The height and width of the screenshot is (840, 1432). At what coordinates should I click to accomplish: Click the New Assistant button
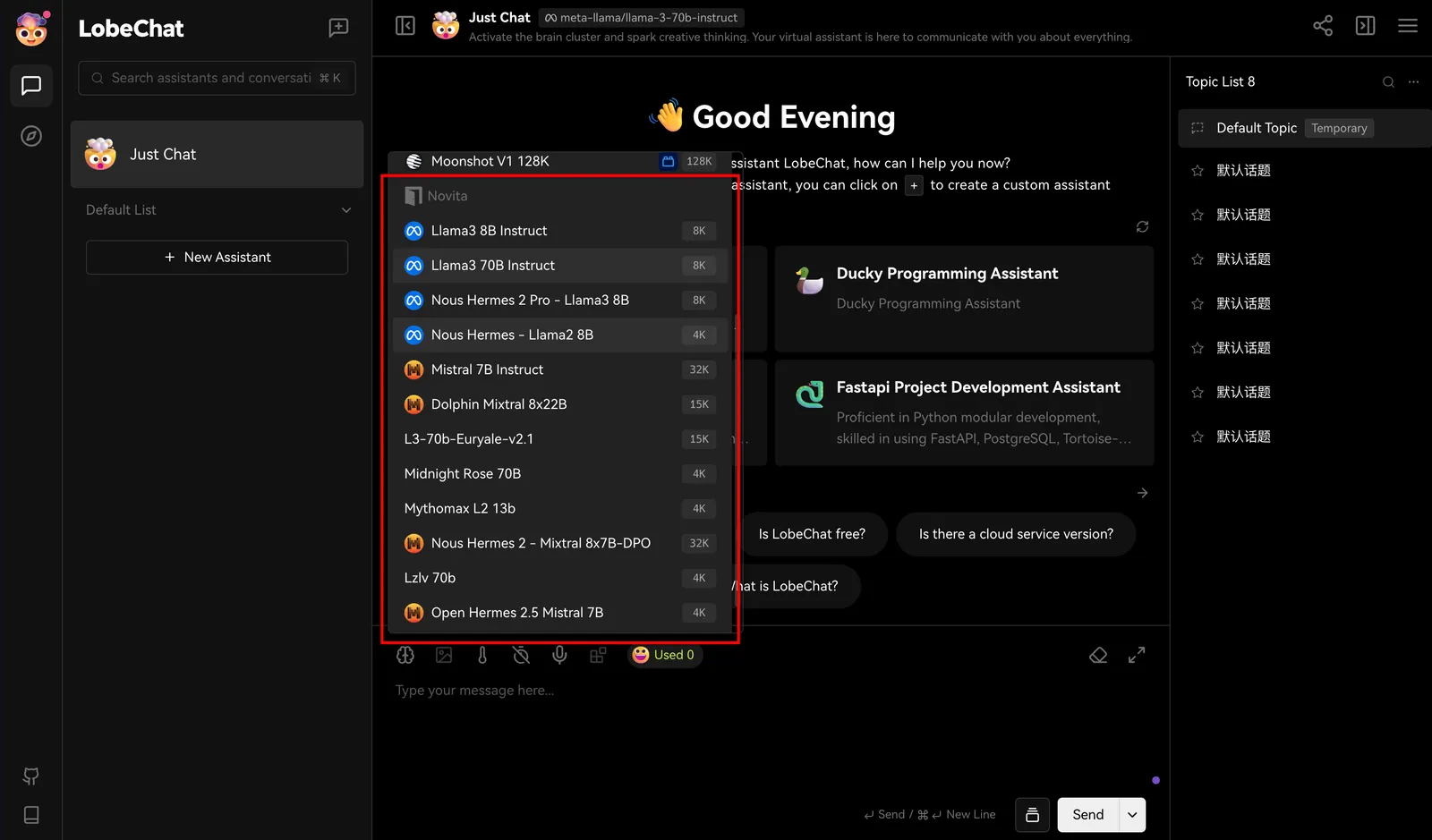[217, 258]
